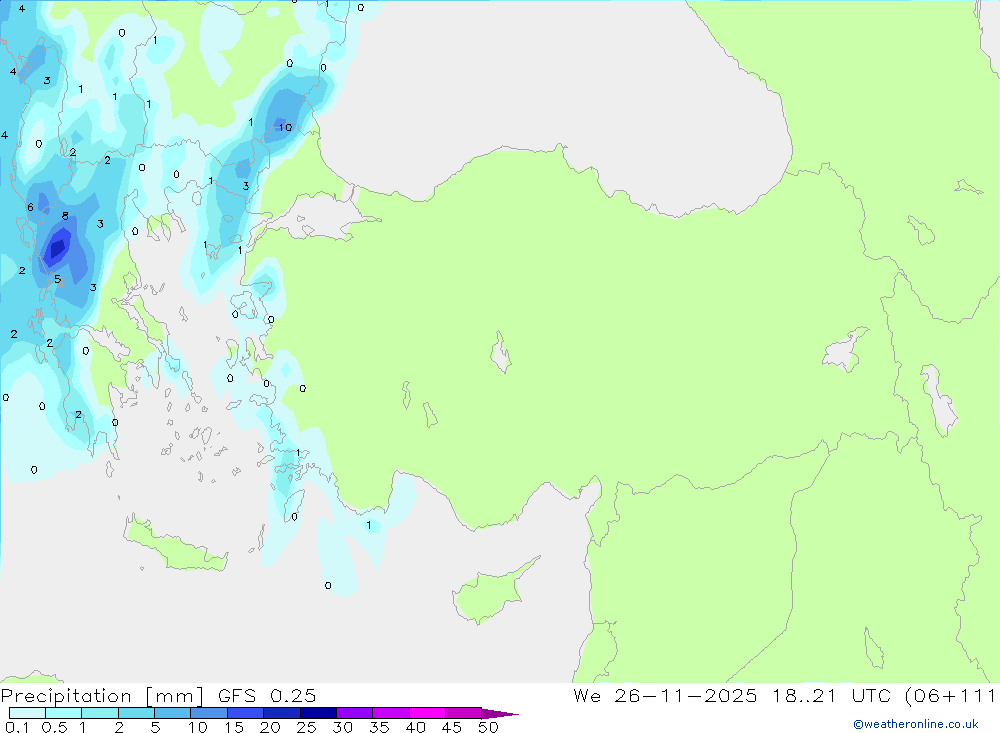Click the '50' label under the legend
Screen dimensions: 1000x733
[x=488, y=727]
